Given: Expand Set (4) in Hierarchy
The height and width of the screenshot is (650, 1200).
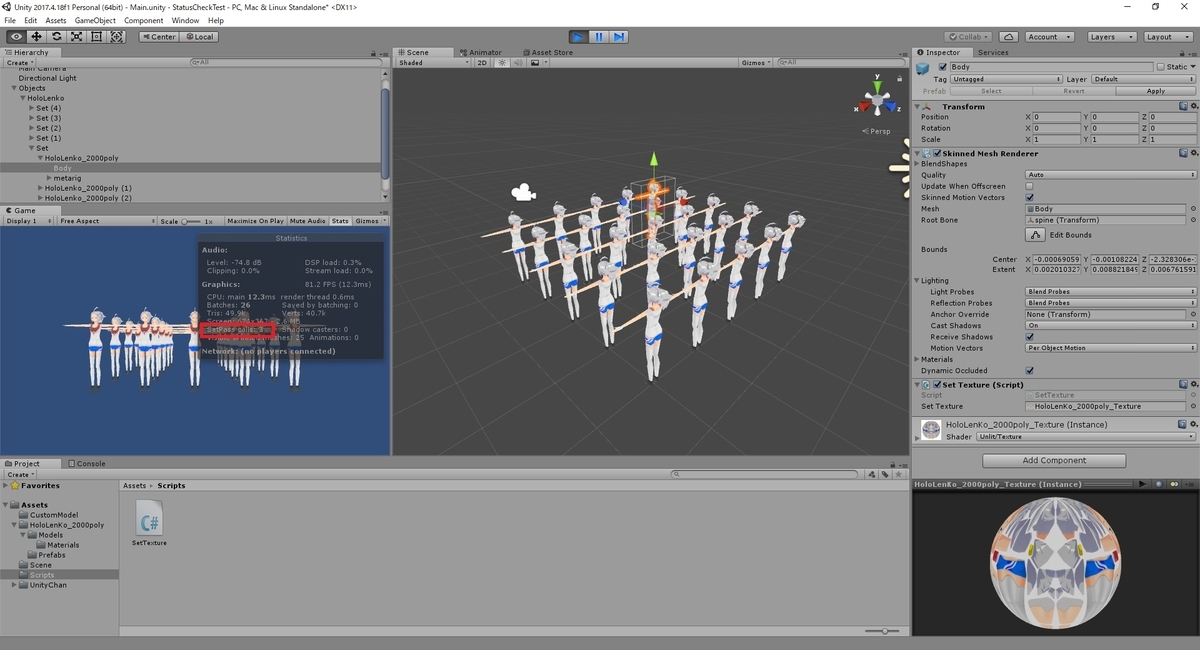Looking at the screenshot, I should pos(32,108).
